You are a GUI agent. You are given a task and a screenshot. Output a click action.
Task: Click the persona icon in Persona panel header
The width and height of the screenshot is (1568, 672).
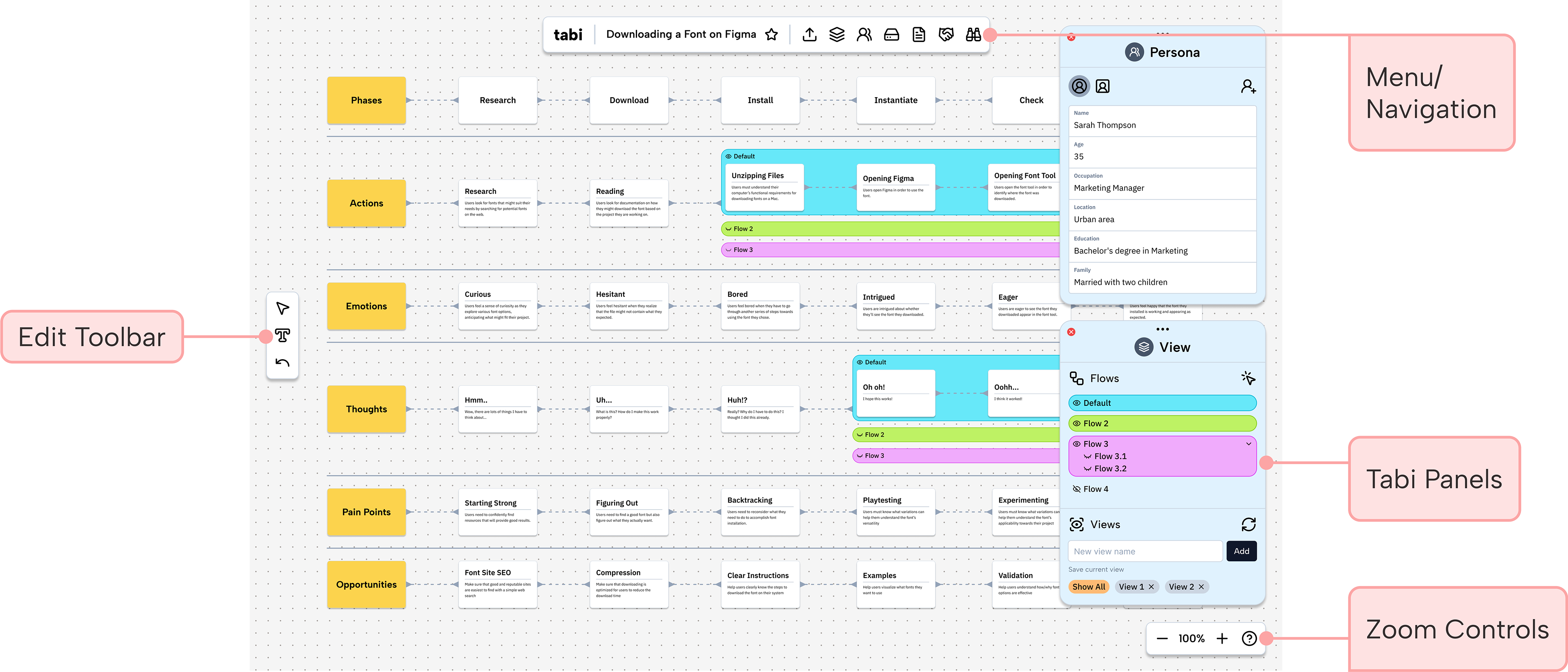1134,52
